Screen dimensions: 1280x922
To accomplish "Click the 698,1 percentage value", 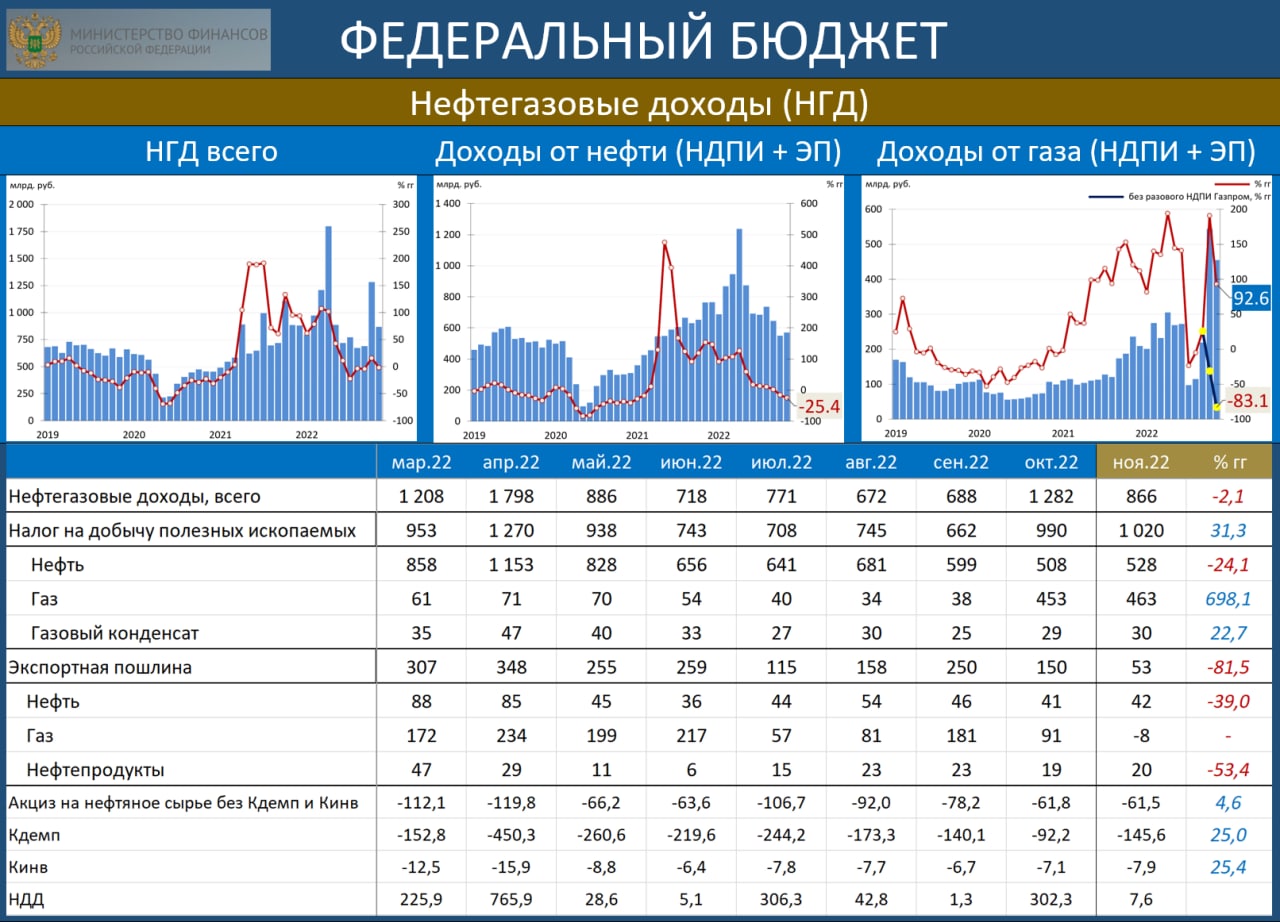I will [x=1230, y=599].
